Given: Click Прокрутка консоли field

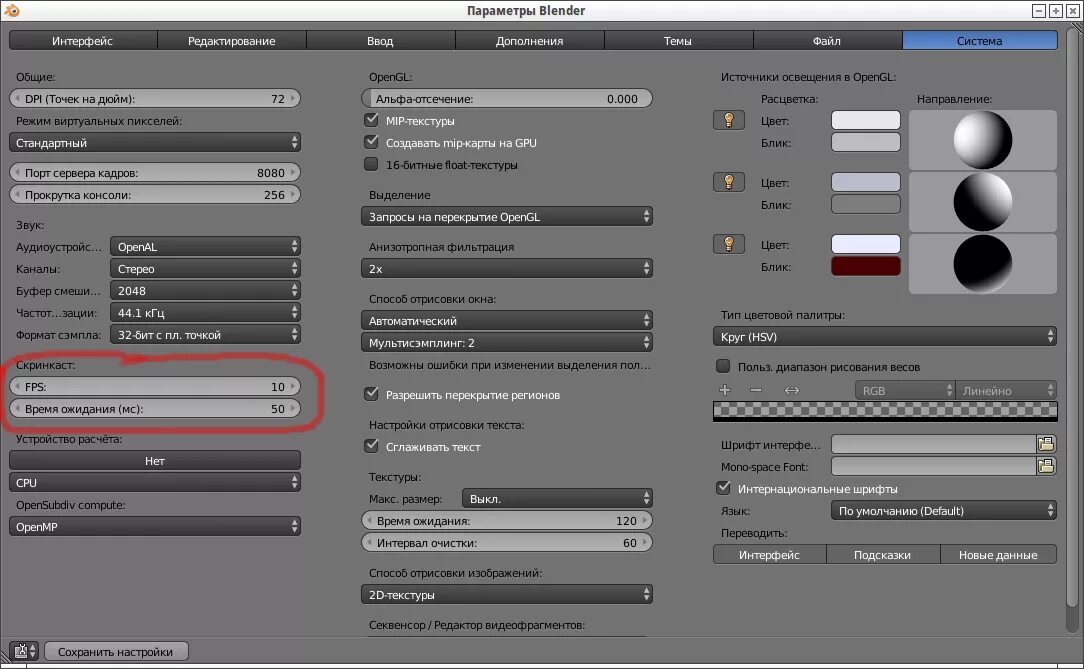Looking at the screenshot, I should point(155,194).
